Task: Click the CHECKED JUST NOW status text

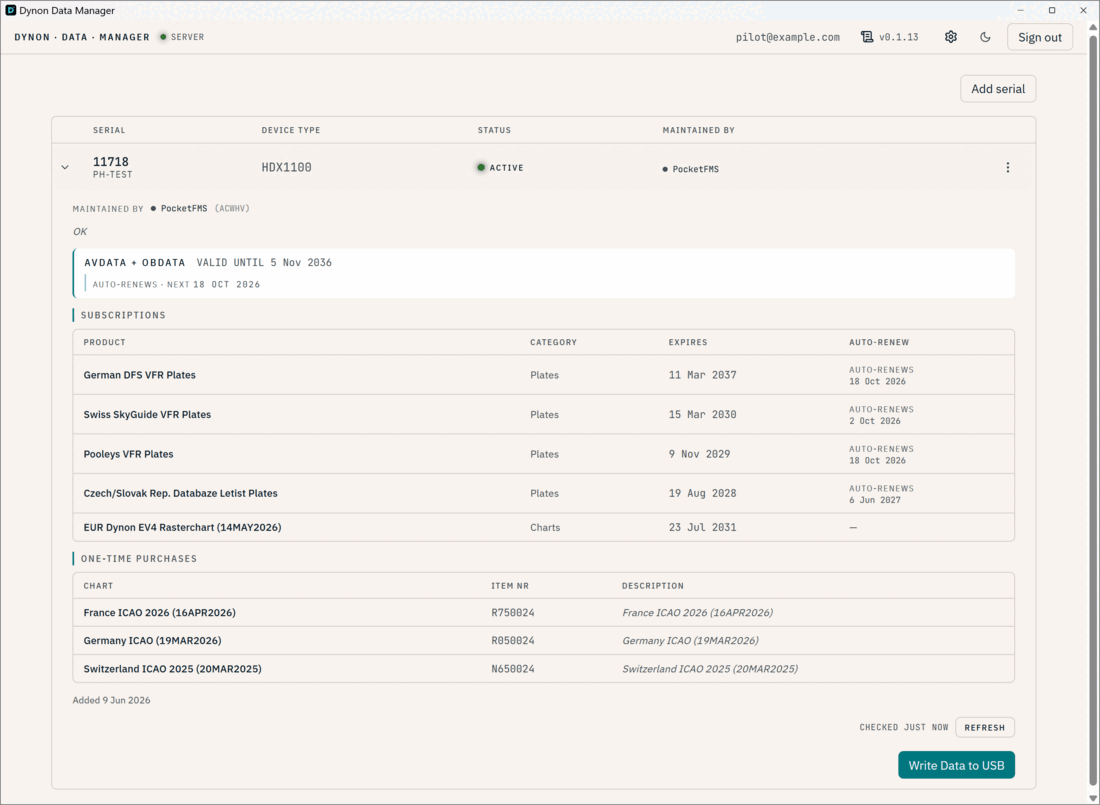Action: tap(904, 727)
